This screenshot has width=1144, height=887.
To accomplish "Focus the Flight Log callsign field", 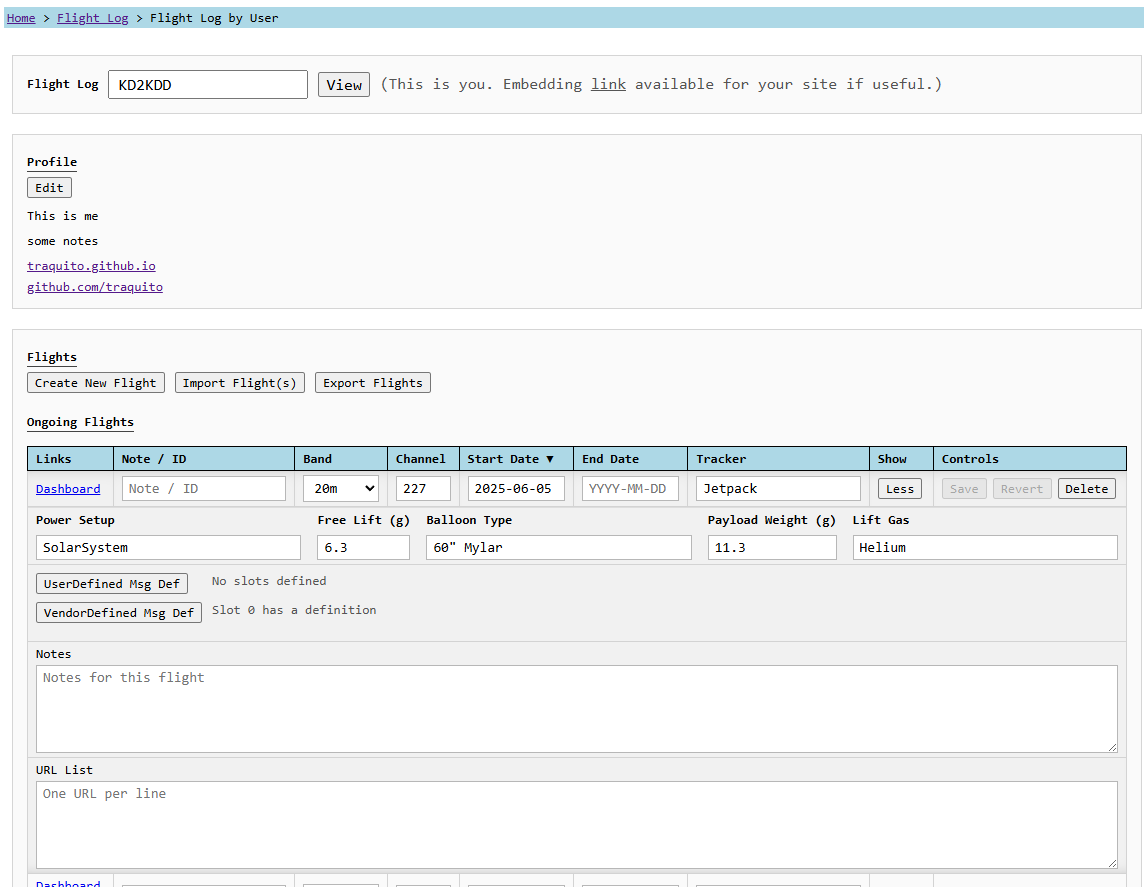I will (207, 85).
